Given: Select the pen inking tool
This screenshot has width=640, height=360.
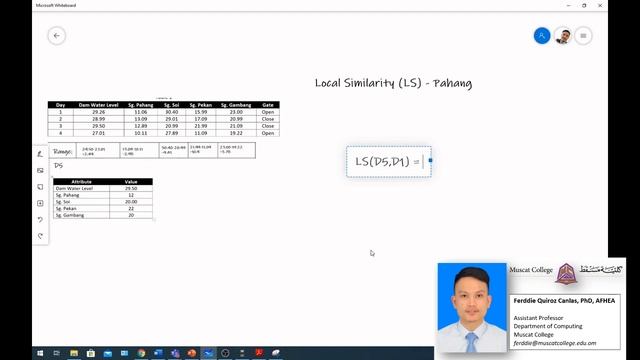Looking at the screenshot, I should [x=40, y=154].
